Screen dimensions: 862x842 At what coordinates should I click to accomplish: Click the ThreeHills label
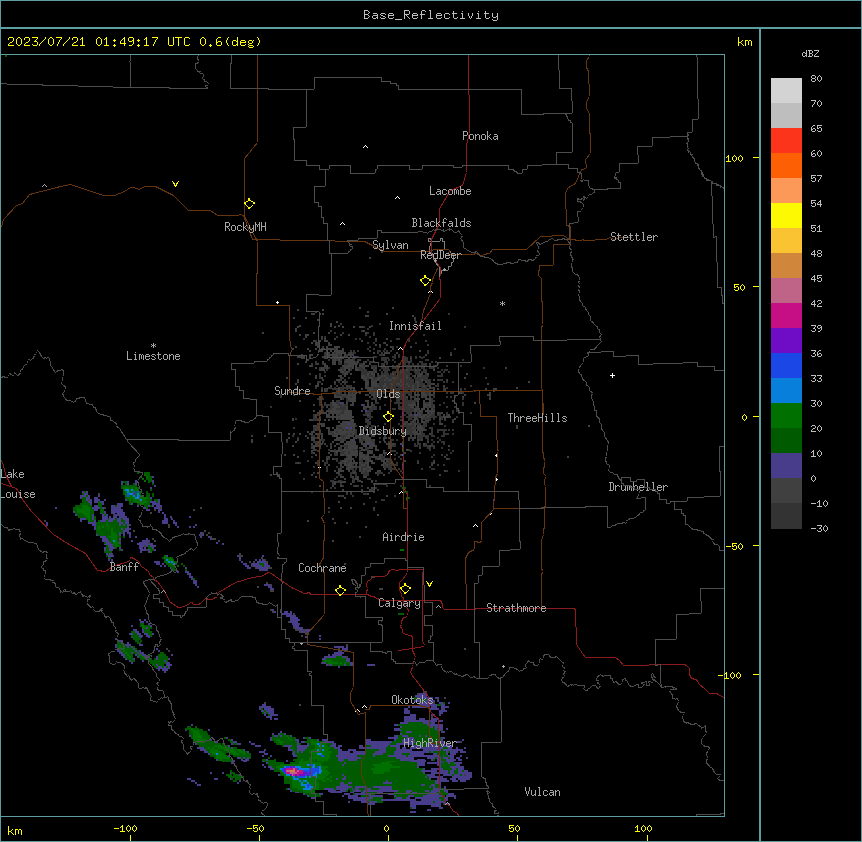tap(537, 418)
